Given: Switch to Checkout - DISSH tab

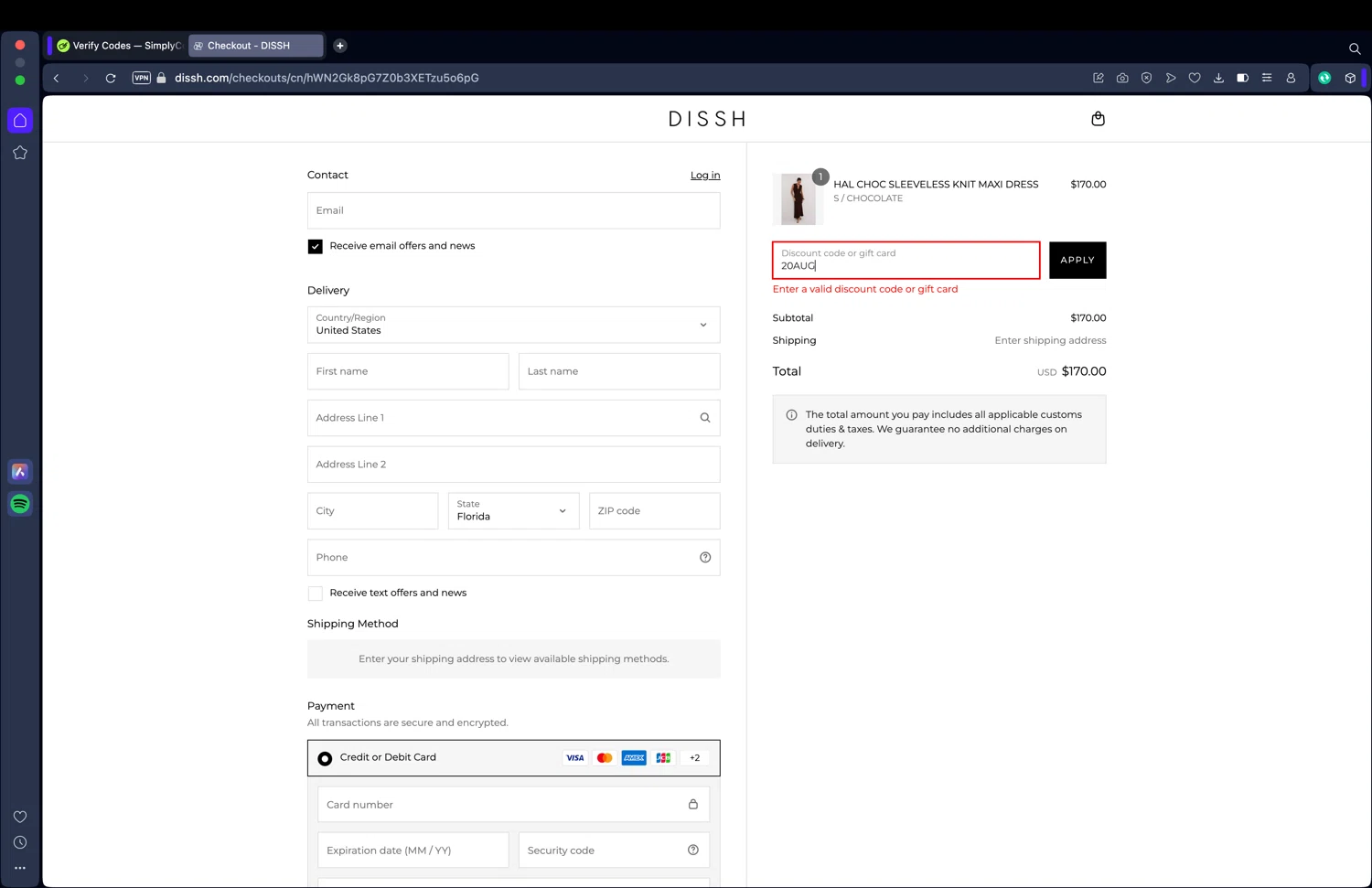Looking at the screenshot, I should pos(256,46).
